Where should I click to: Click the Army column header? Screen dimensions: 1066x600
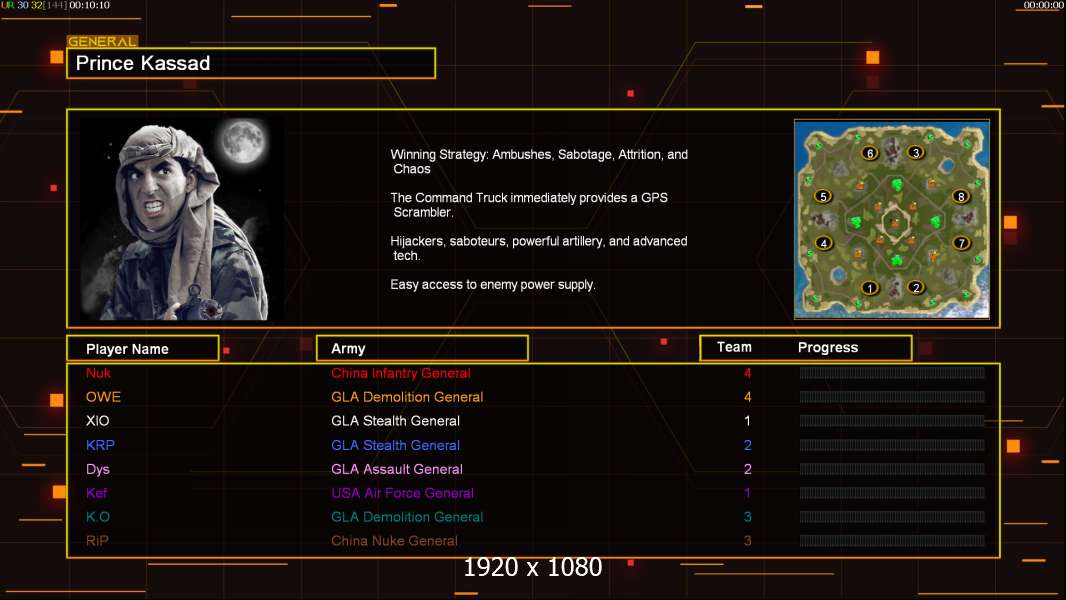point(422,349)
